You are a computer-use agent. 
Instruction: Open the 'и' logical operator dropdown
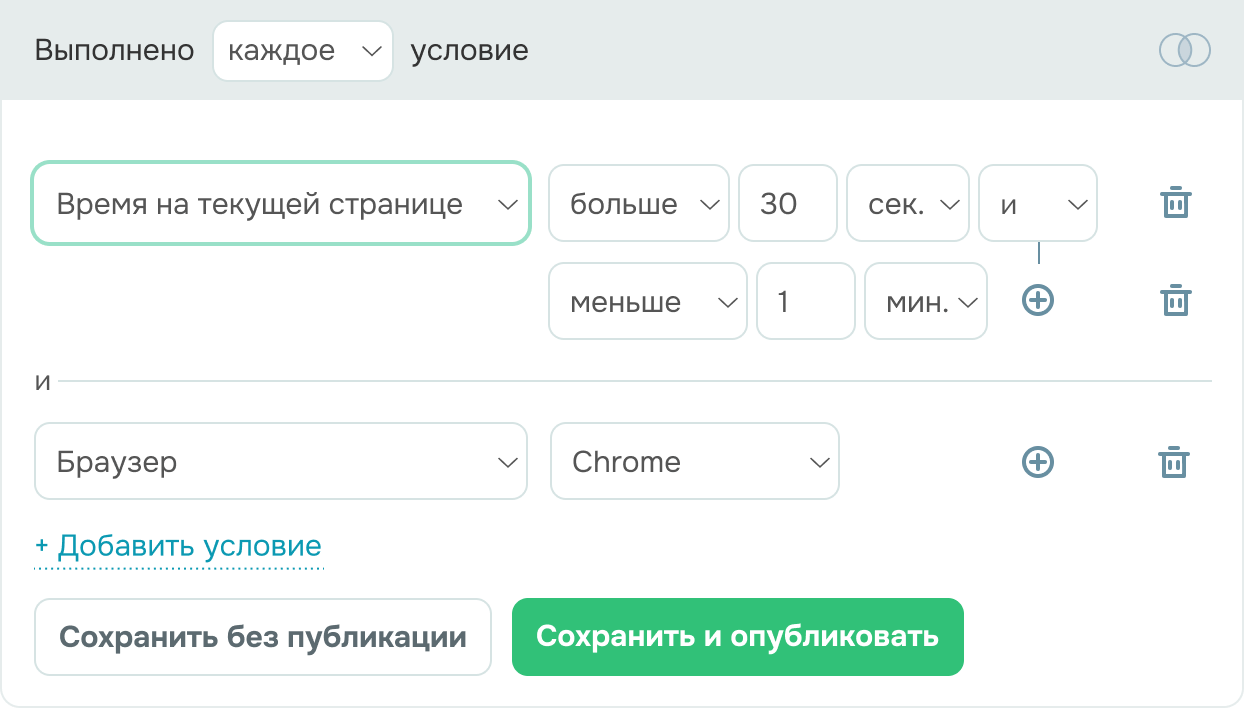click(1038, 203)
